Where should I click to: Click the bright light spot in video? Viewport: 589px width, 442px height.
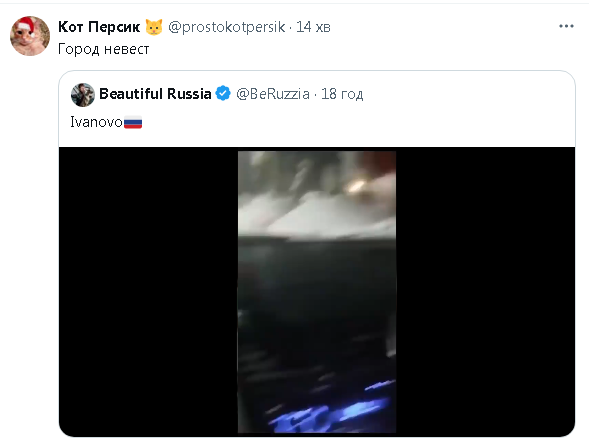357,186
